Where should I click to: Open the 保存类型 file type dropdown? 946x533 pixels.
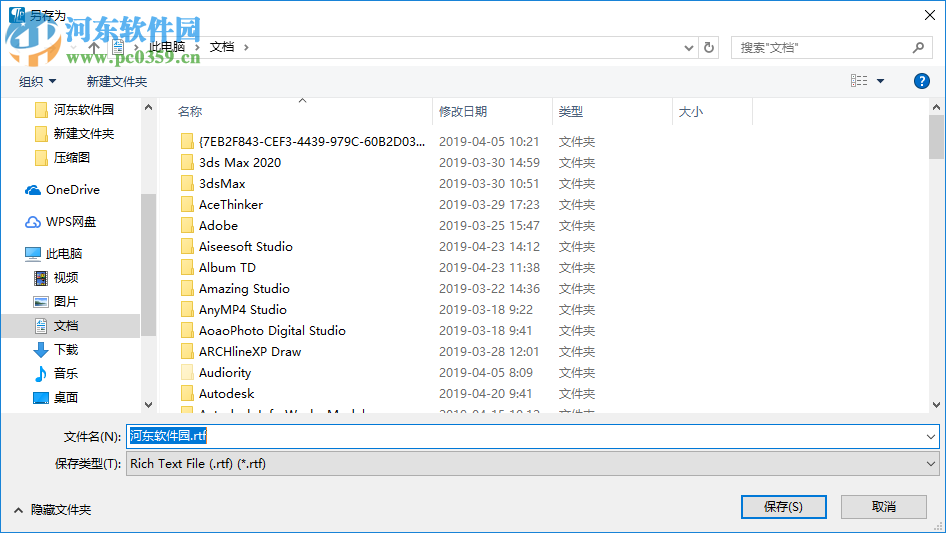[x=533, y=464]
